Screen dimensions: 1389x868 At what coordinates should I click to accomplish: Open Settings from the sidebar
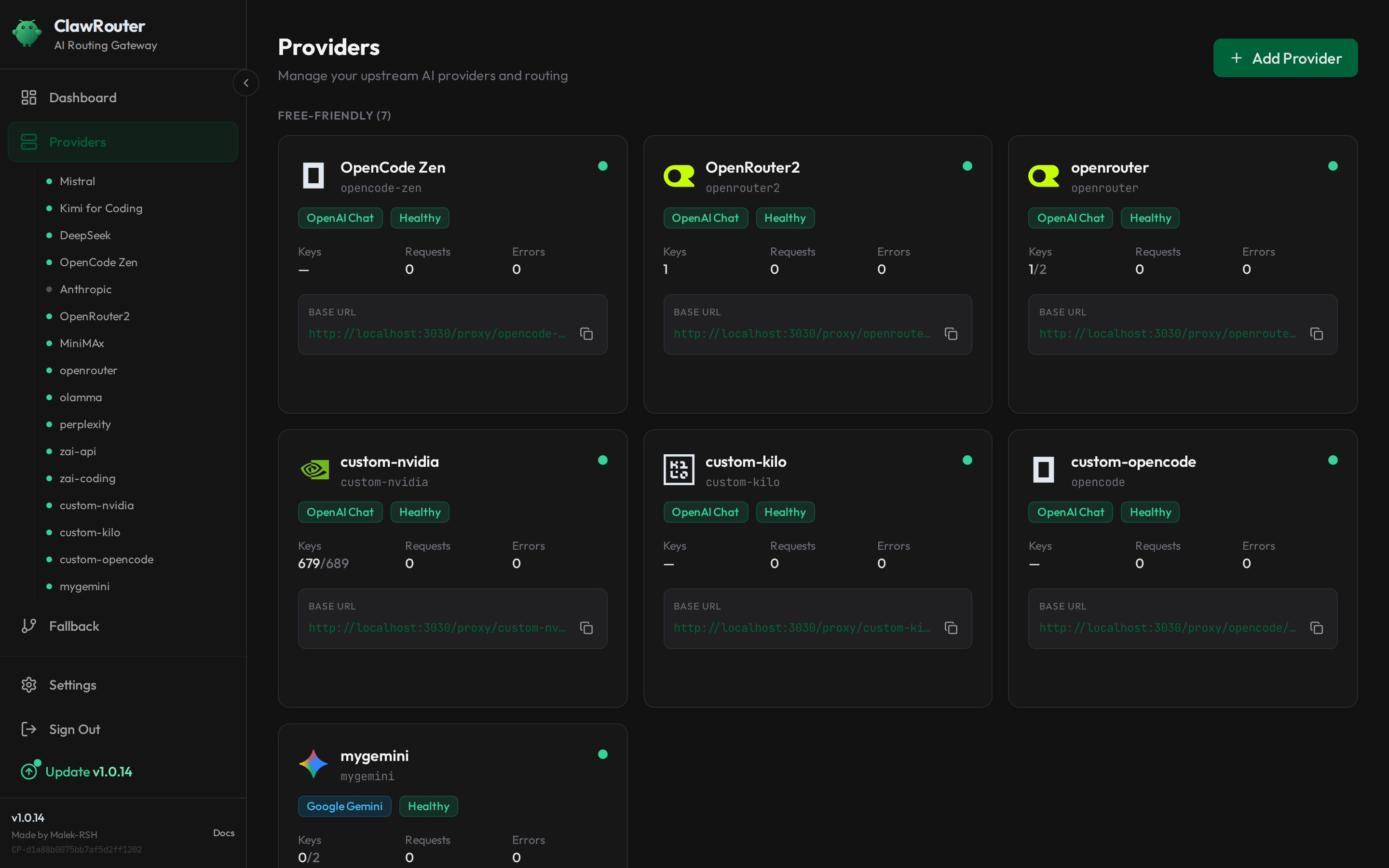coord(123,685)
